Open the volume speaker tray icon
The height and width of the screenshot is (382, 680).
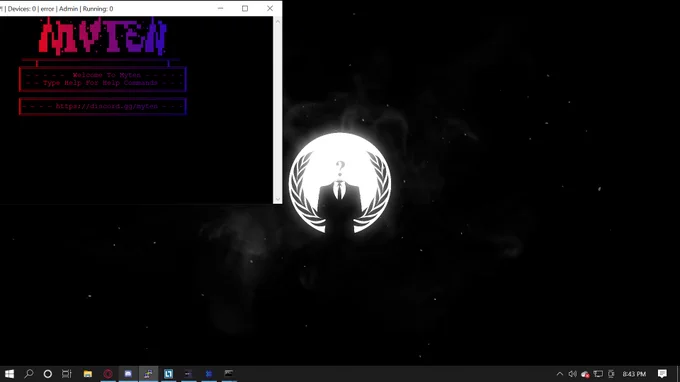(x=572, y=374)
